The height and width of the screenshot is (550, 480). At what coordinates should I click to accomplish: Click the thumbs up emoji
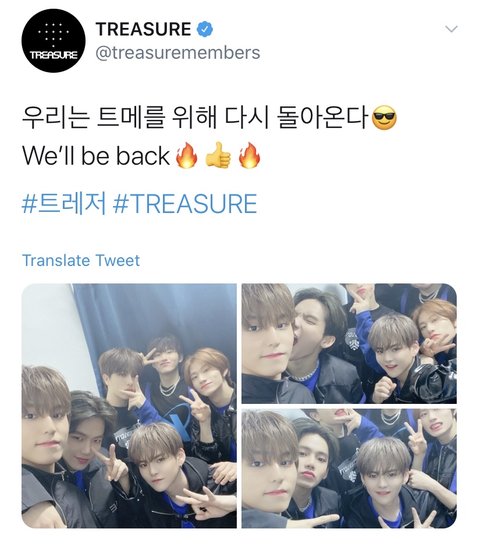click(x=218, y=155)
